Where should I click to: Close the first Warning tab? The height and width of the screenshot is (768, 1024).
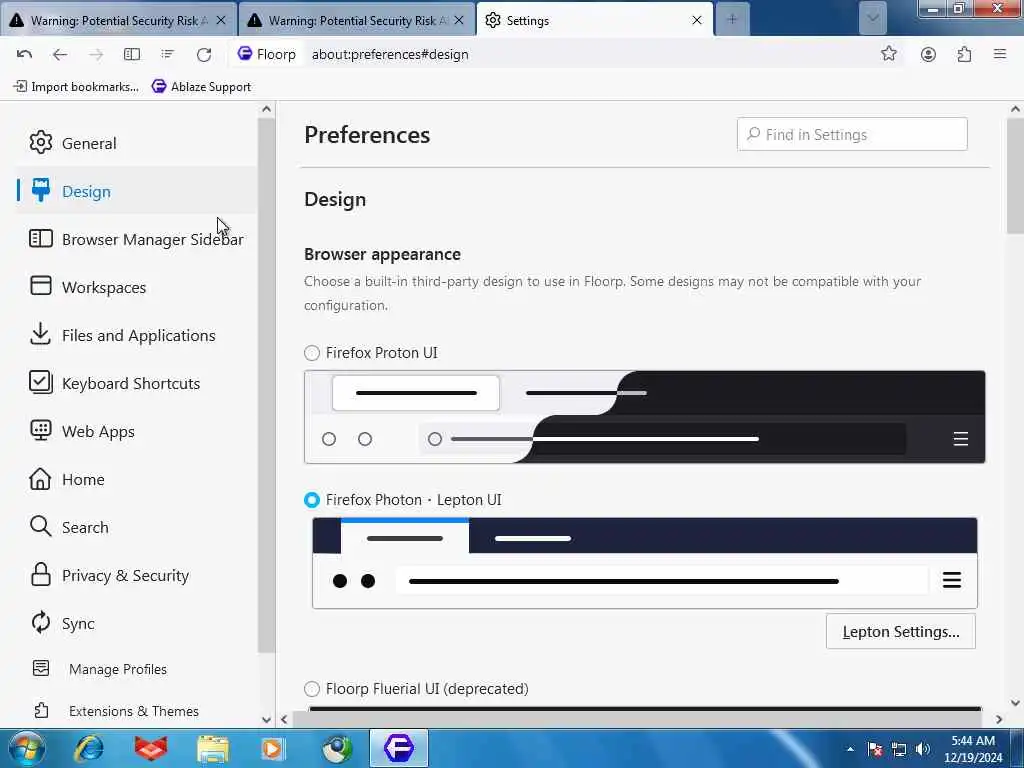[221, 20]
